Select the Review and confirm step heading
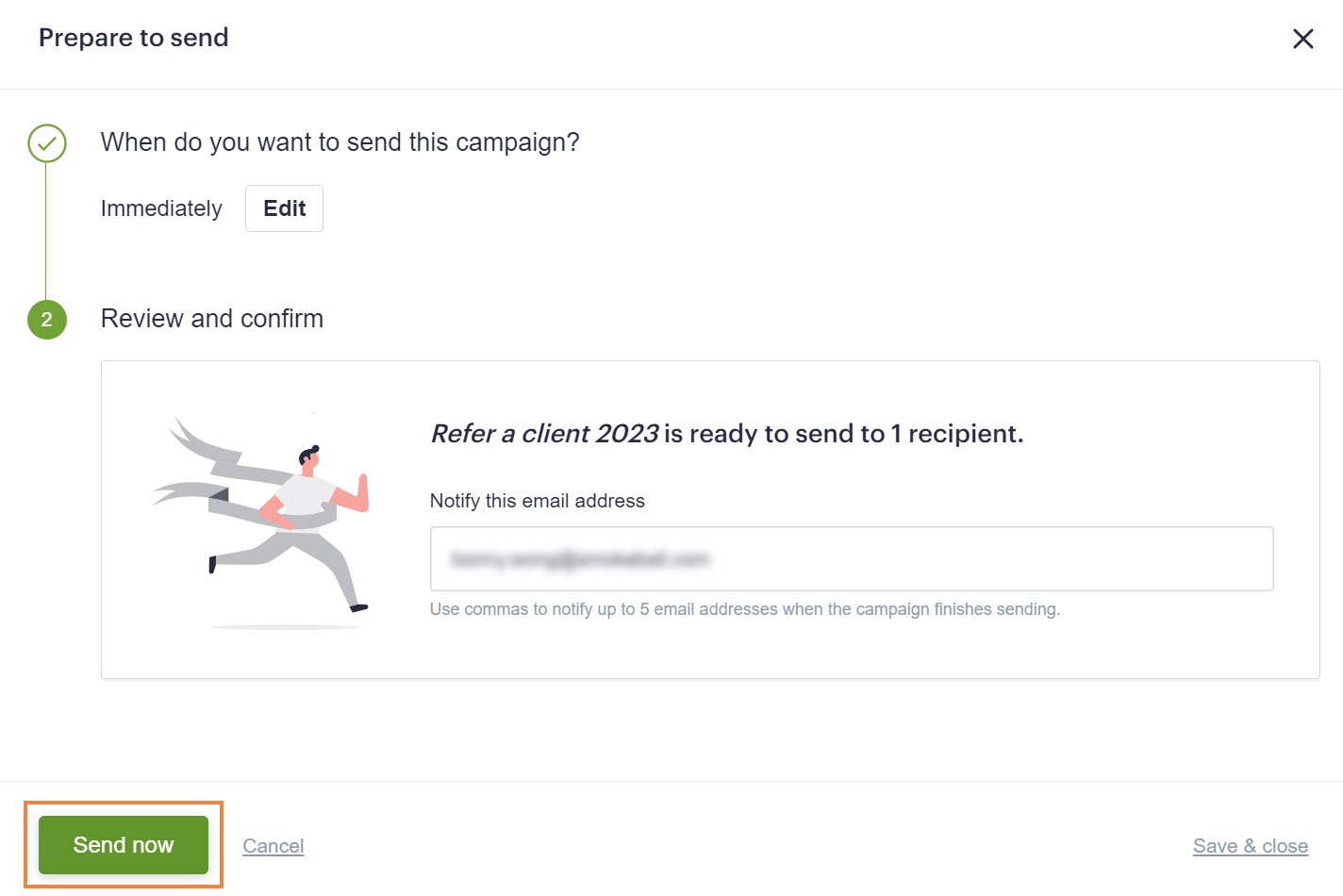 pos(212,319)
